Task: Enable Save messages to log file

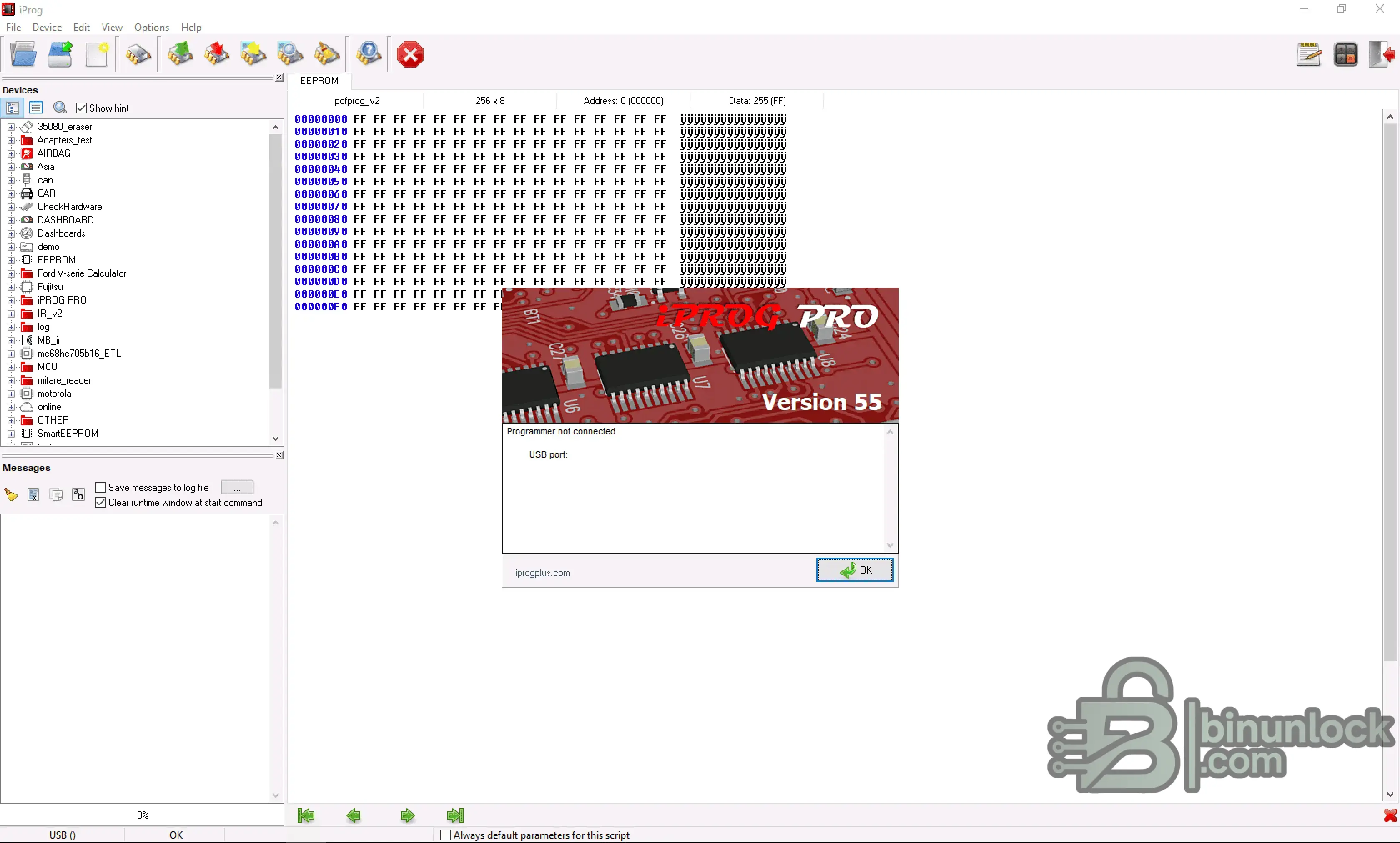Action: (x=100, y=487)
